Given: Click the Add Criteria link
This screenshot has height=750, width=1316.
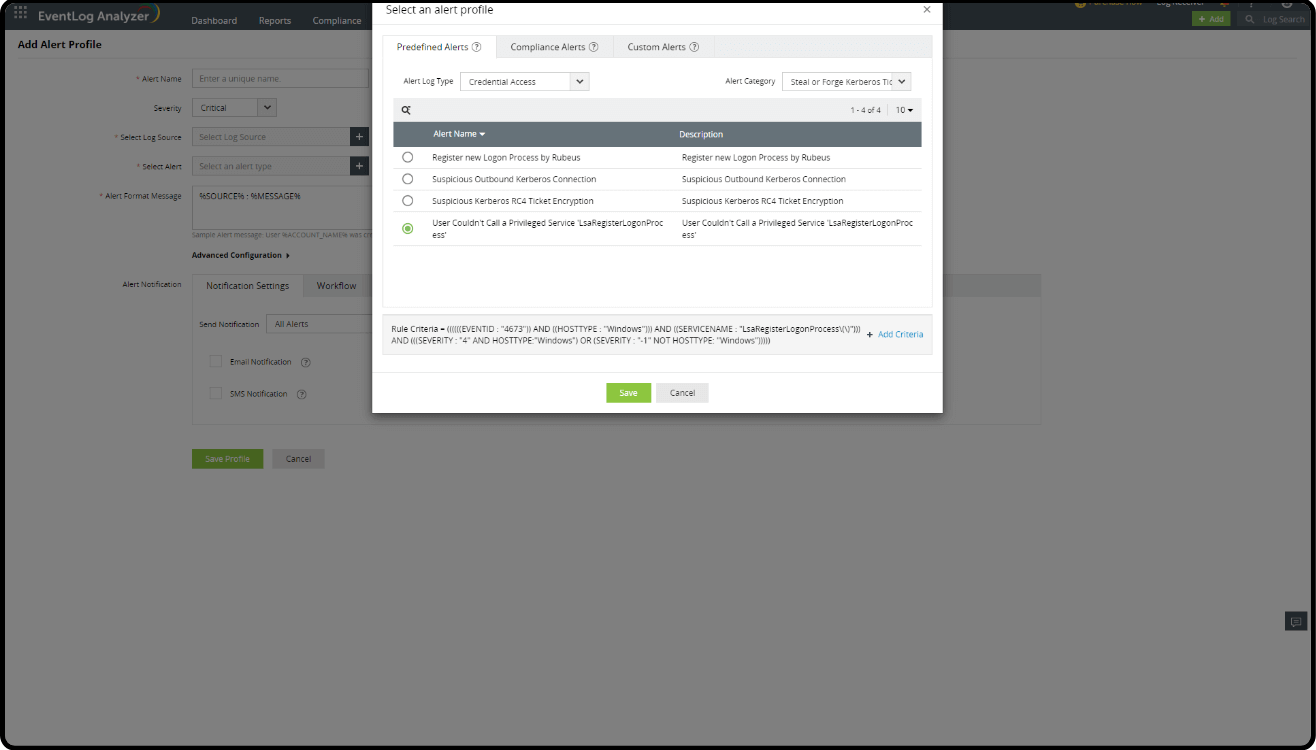Looking at the screenshot, I should click(900, 334).
